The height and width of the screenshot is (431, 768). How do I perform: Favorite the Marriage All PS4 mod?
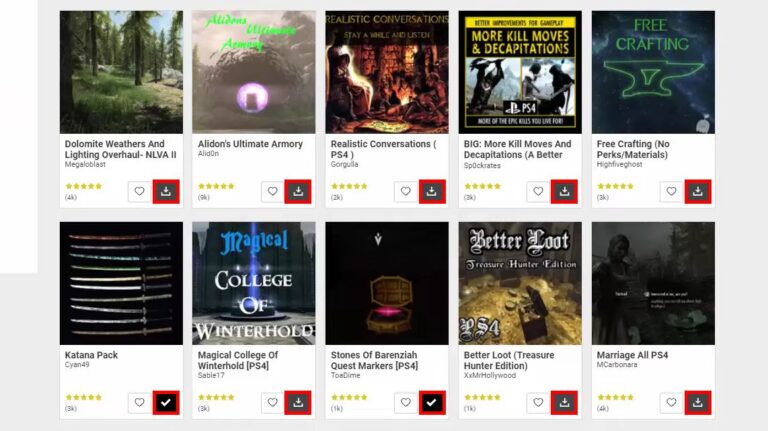tap(671, 403)
